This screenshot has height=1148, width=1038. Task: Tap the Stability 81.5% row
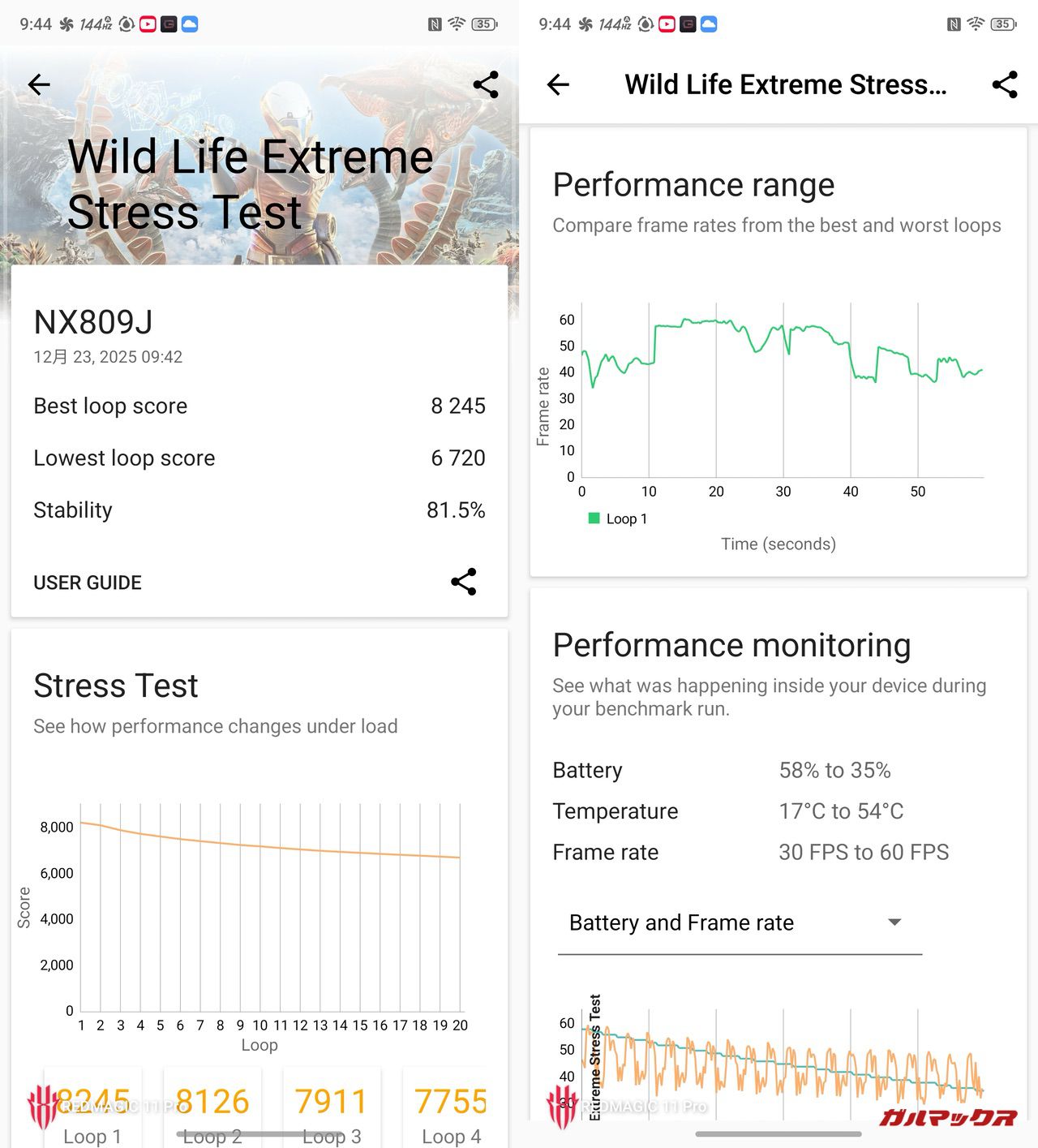(x=259, y=510)
